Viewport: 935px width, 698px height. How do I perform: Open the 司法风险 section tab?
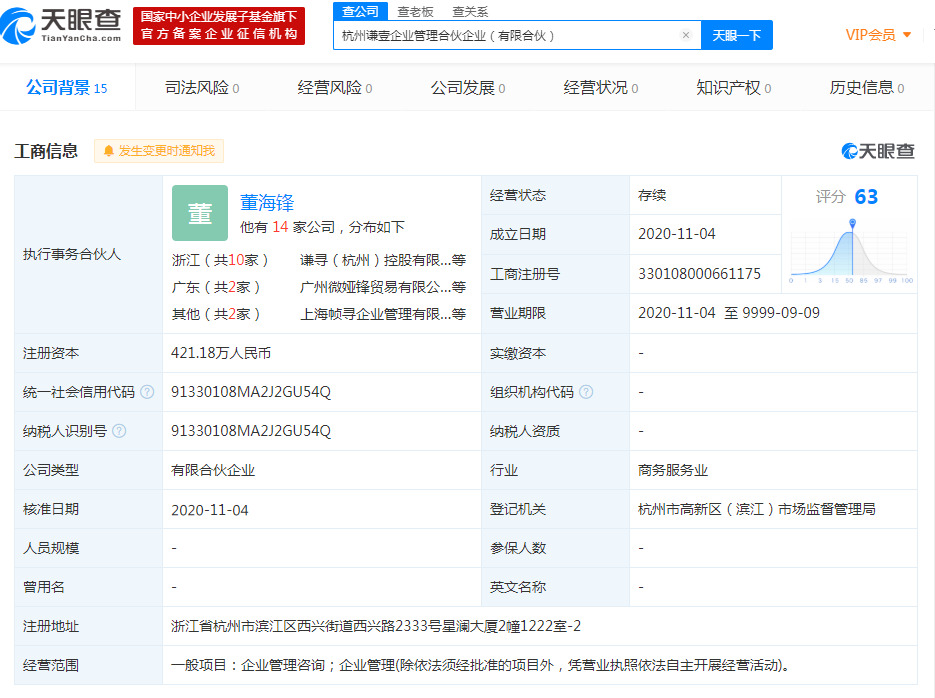(x=202, y=88)
